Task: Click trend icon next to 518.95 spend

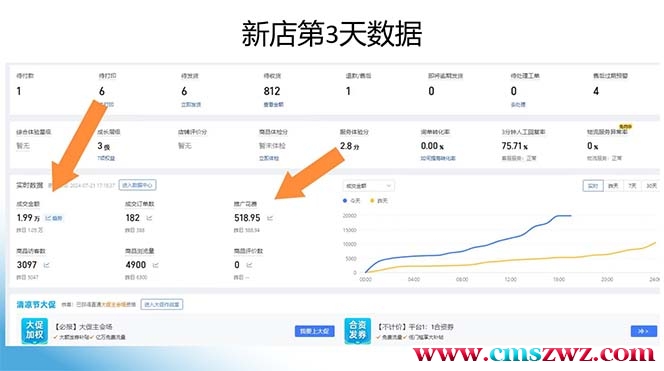Action: pyautogui.click(x=270, y=218)
